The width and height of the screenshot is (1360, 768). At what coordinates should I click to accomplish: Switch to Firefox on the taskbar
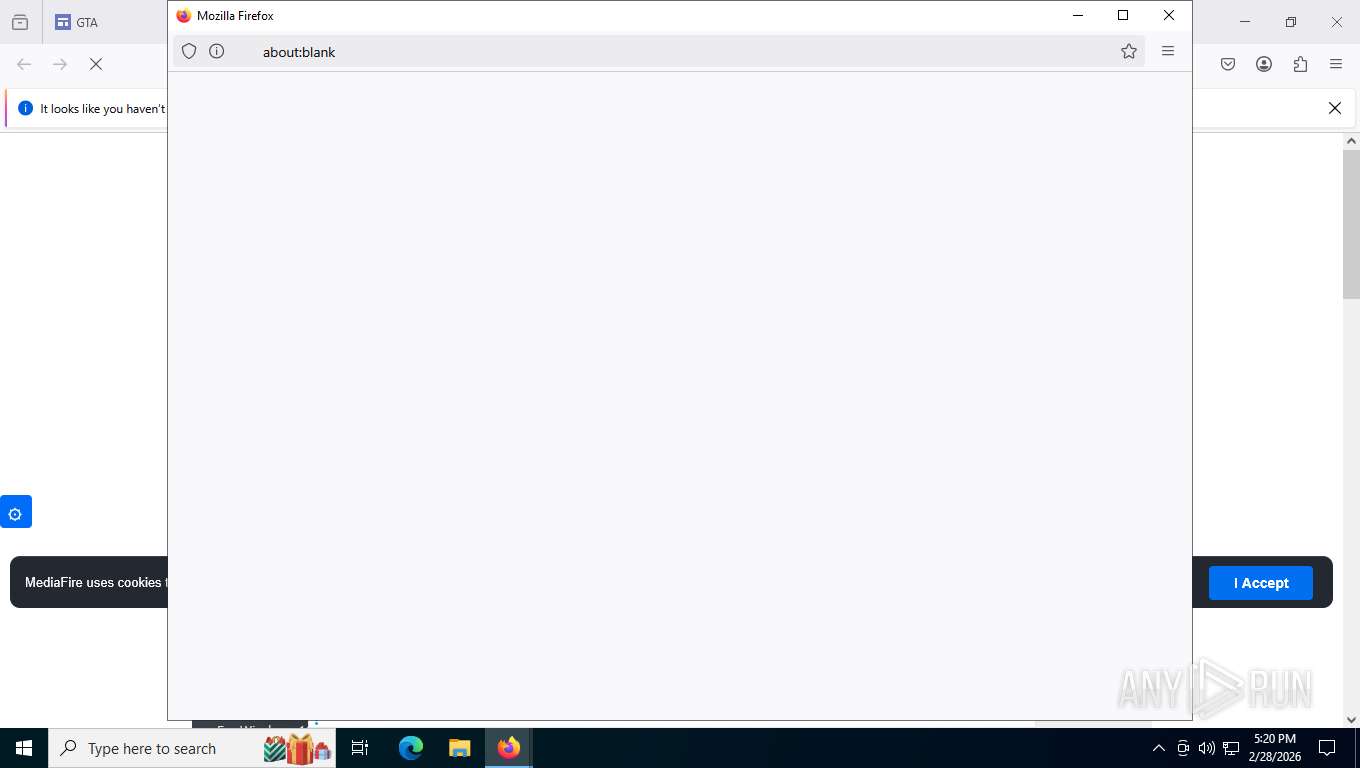coord(509,748)
